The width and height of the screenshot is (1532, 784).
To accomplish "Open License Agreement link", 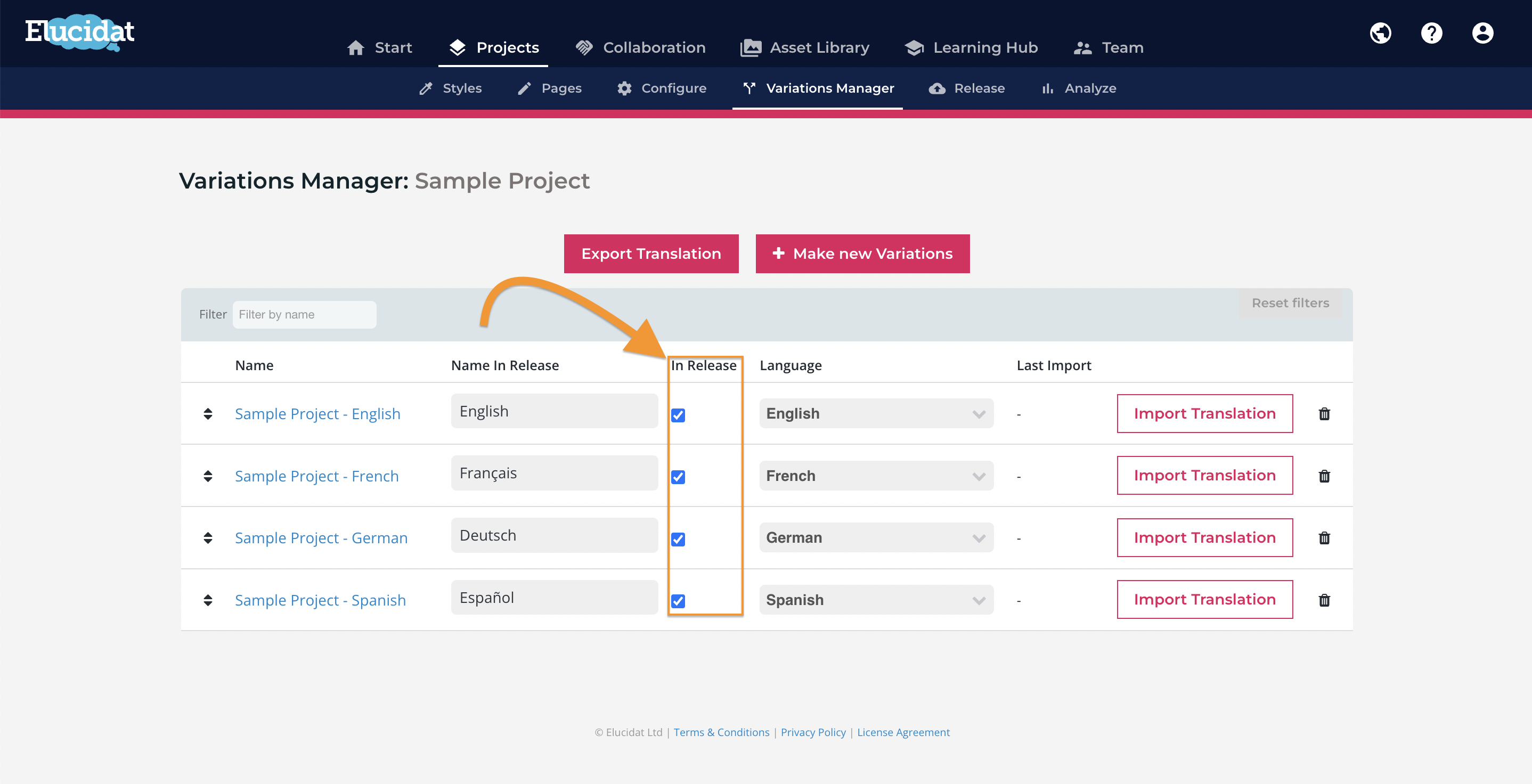I will pos(903,732).
